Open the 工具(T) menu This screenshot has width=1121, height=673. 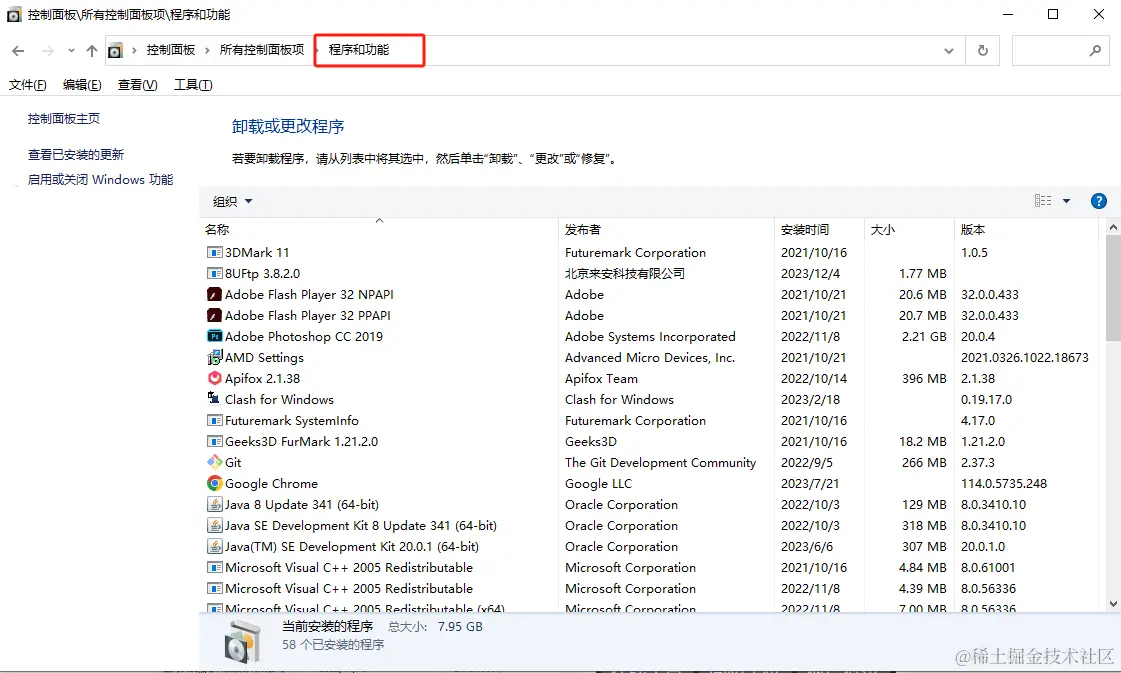[x=193, y=85]
